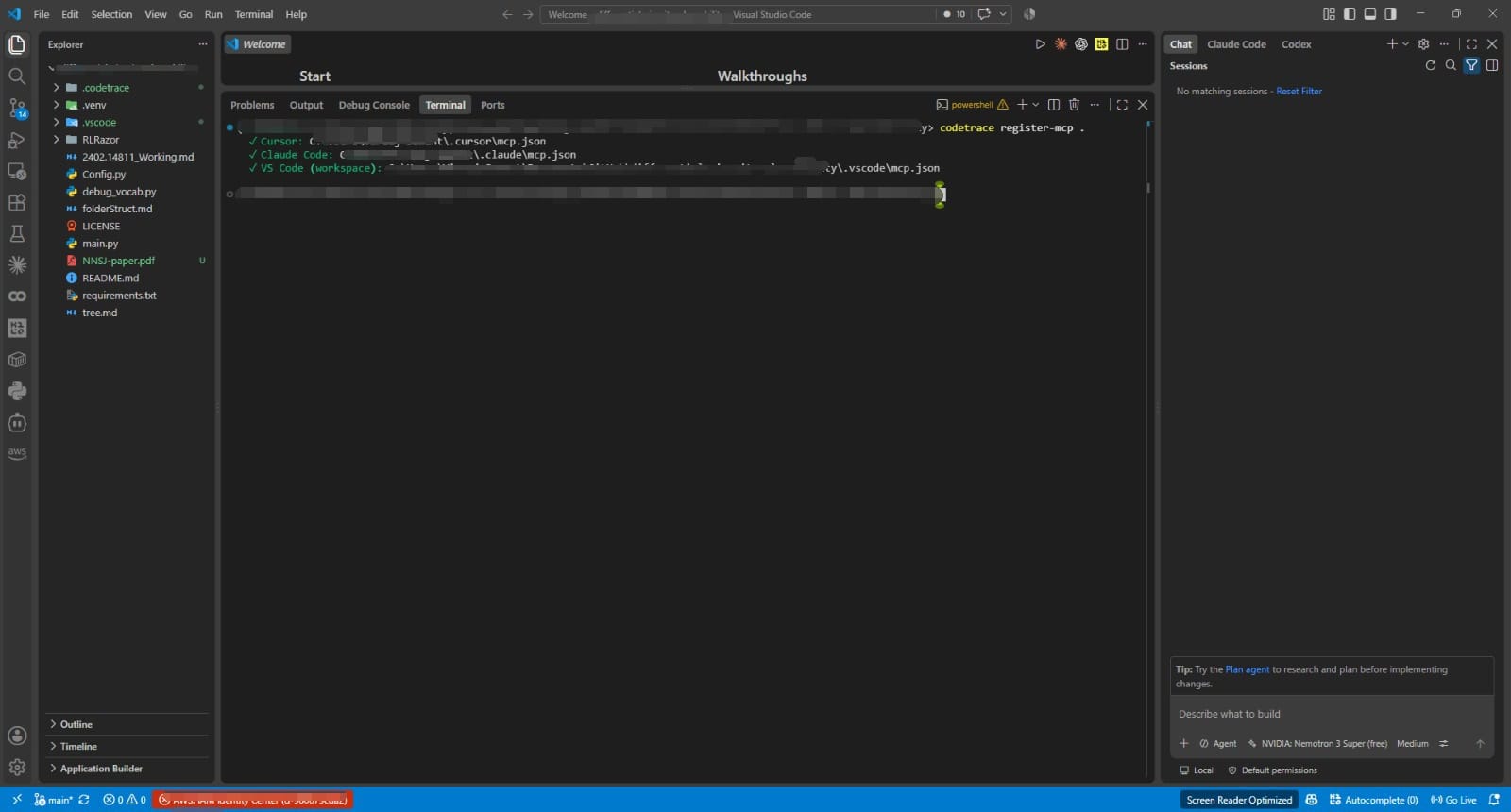Toggle Primary Side Bar visibility
Image resolution: width=1511 pixels, height=812 pixels.
1350,14
